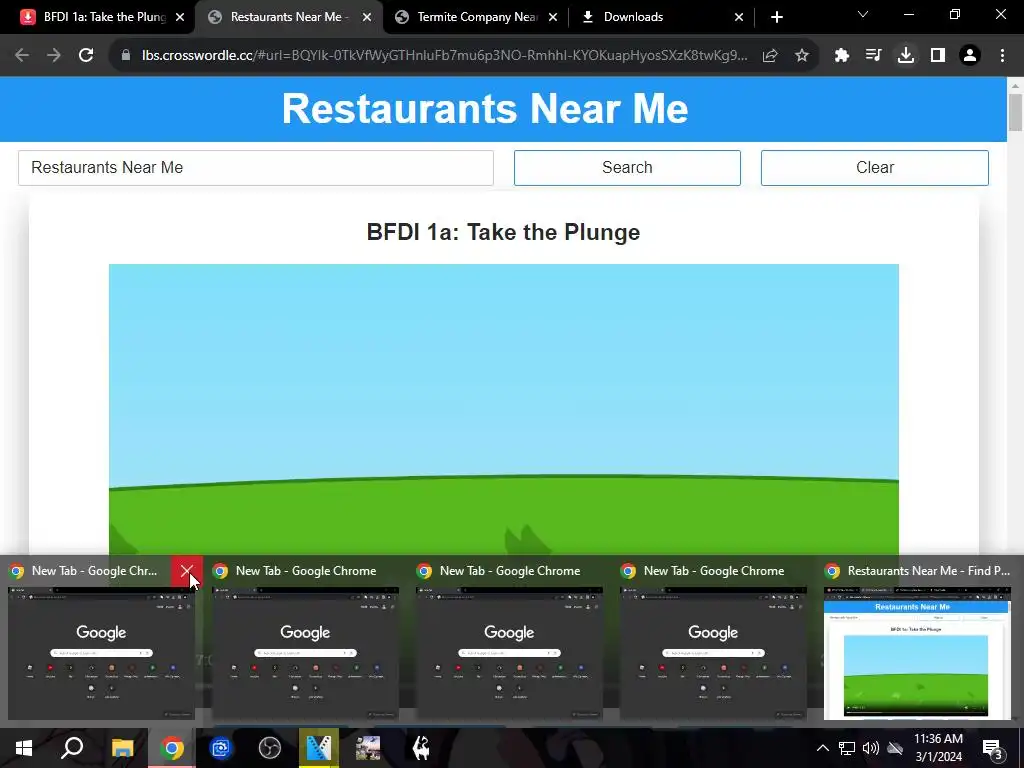Close first New Tab preview with red X
The width and height of the screenshot is (1024, 768).
click(187, 571)
